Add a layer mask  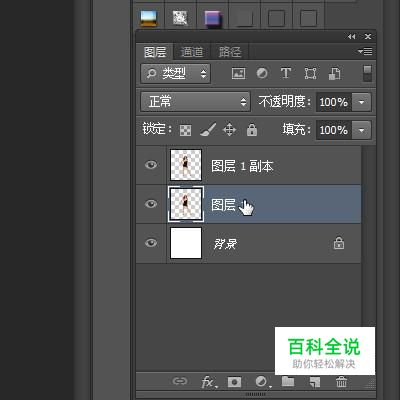coord(234,382)
